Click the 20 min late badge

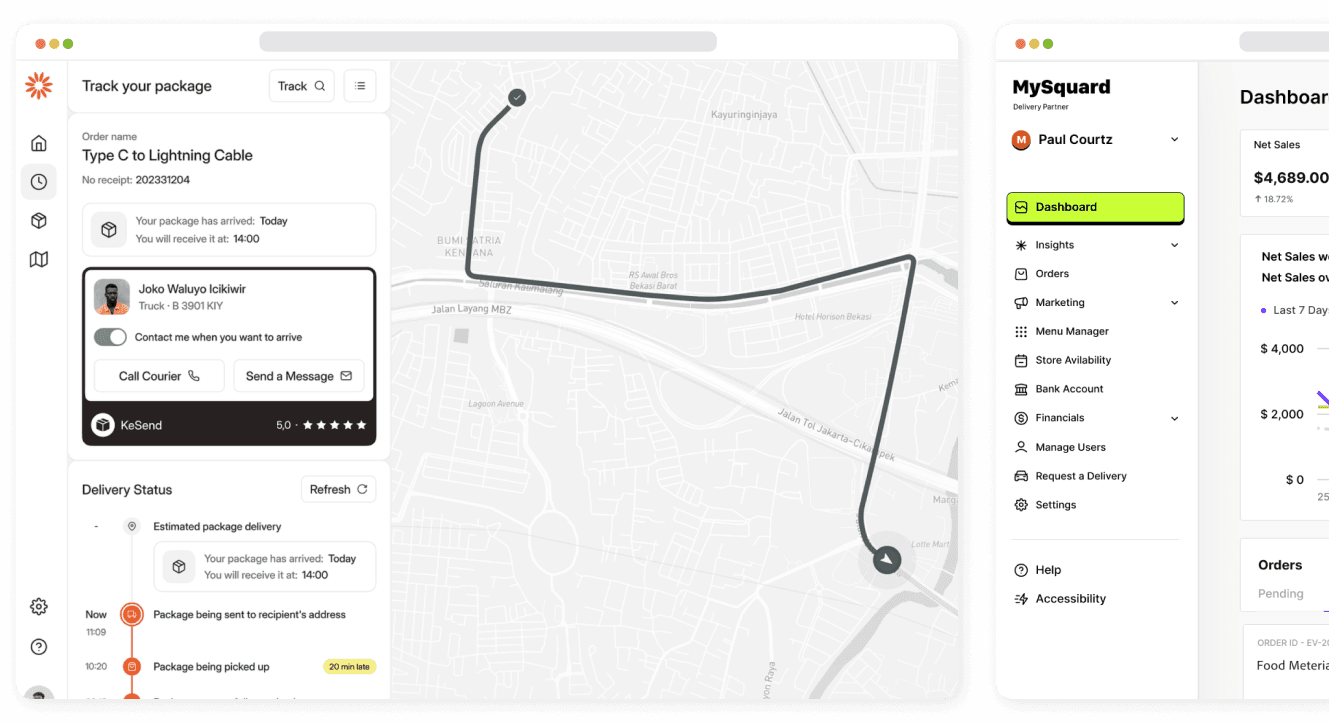pyautogui.click(x=350, y=666)
